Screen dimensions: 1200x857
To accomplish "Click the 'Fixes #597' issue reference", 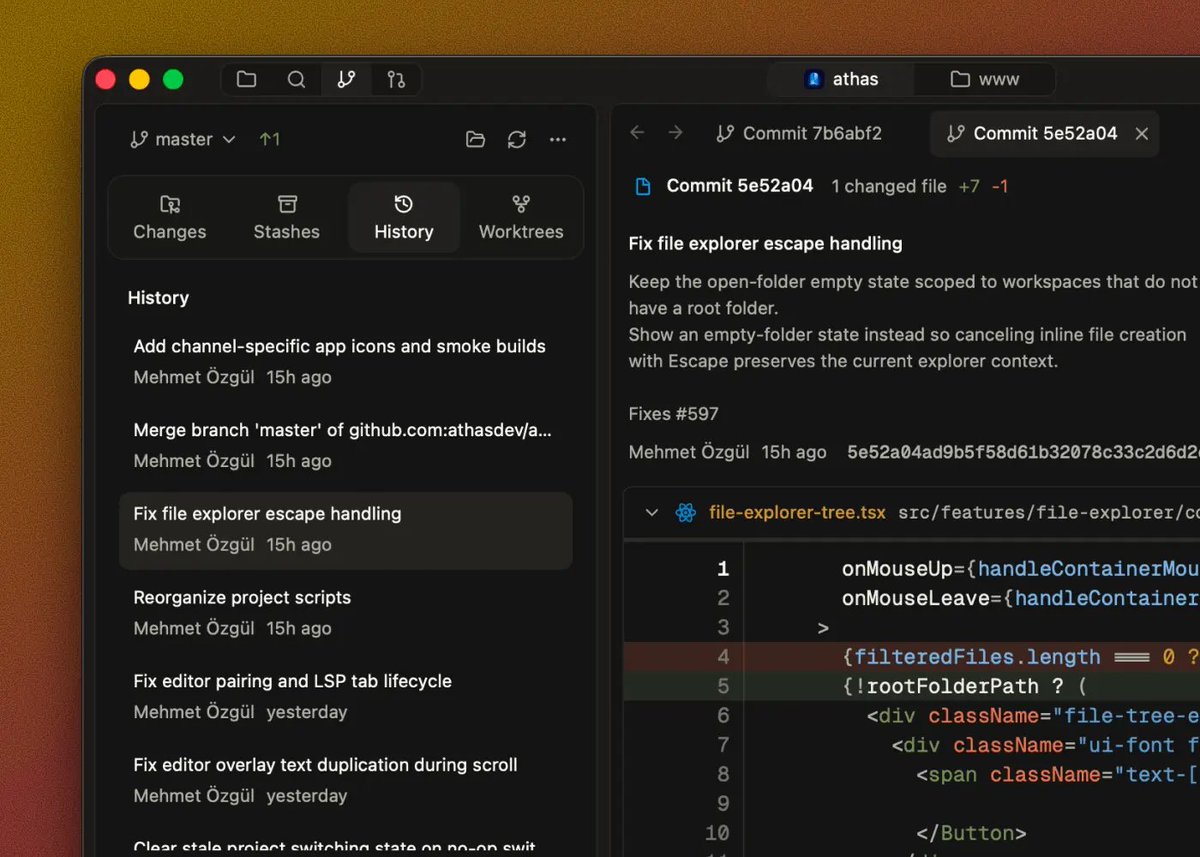I will [673, 414].
